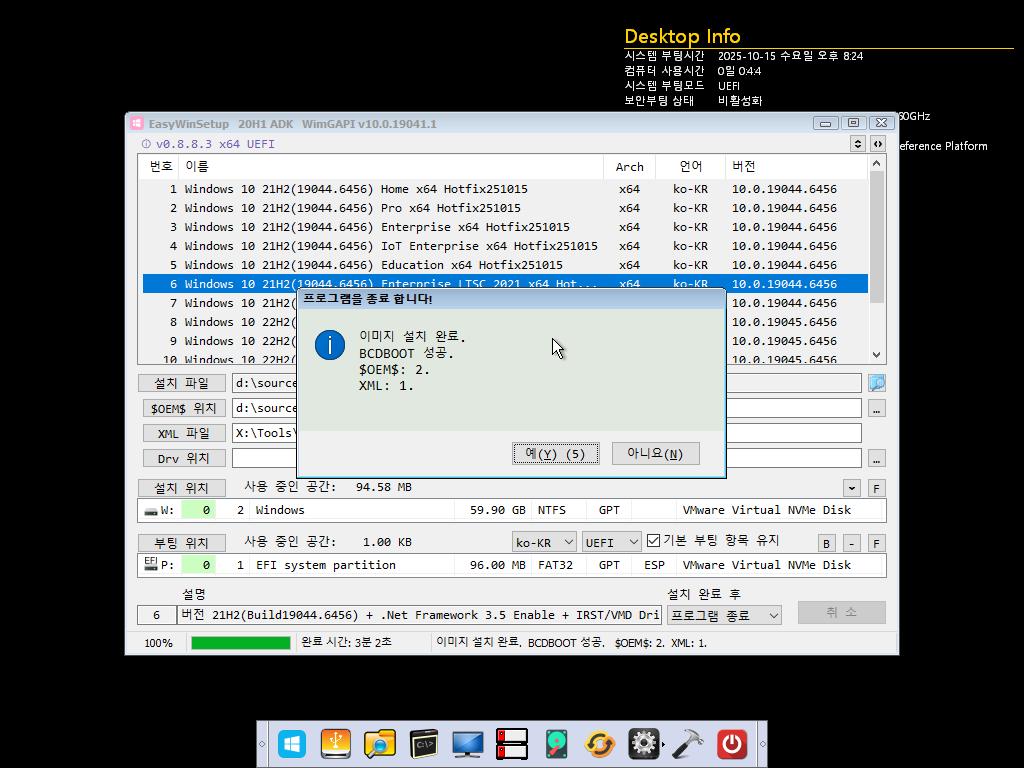Select row 5 Windows 10 Education x64
The image size is (1024, 768).
505,264
